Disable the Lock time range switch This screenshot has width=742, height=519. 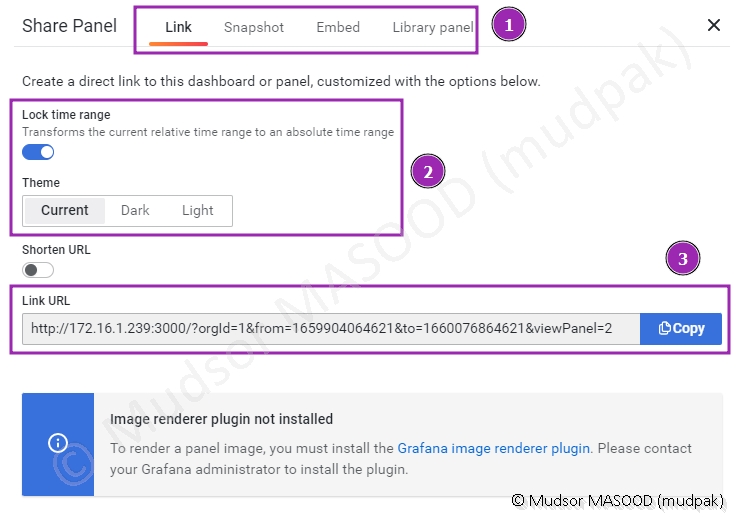[x=38, y=152]
